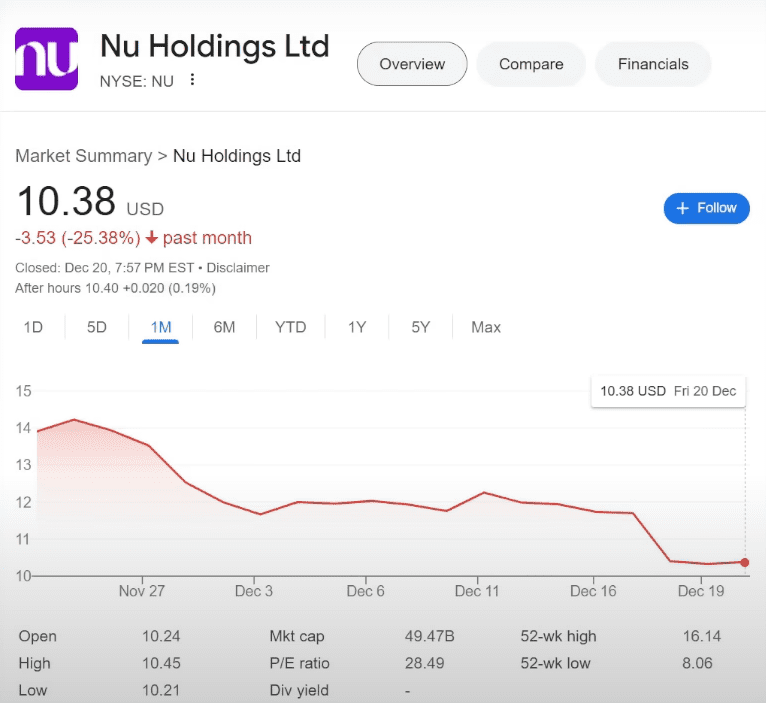Select the 5D time range
Image resolution: width=766 pixels, height=703 pixels.
click(x=96, y=327)
